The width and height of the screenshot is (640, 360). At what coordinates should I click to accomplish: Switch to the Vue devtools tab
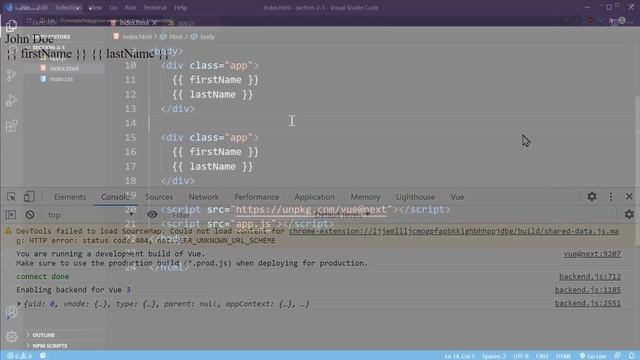tap(457, 197)
